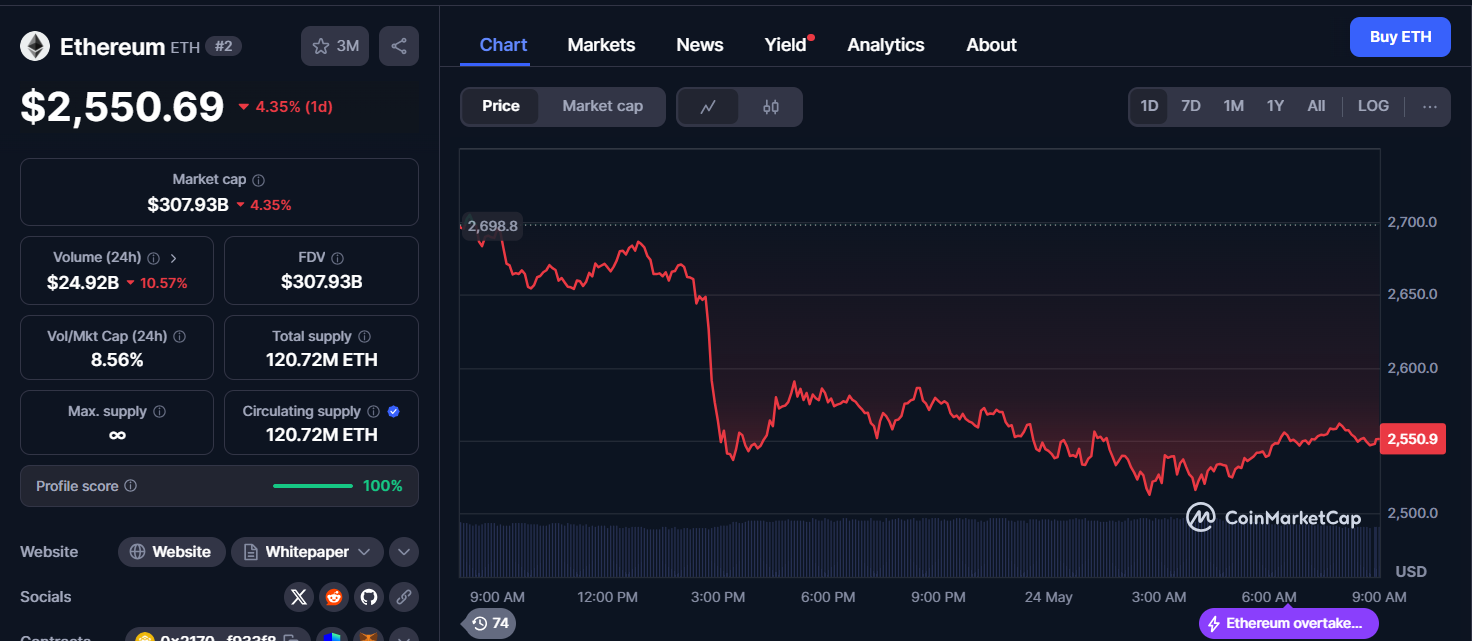Open the Yield tab
The width and height of the screenshot is (1472, 641).
point(786,45)
